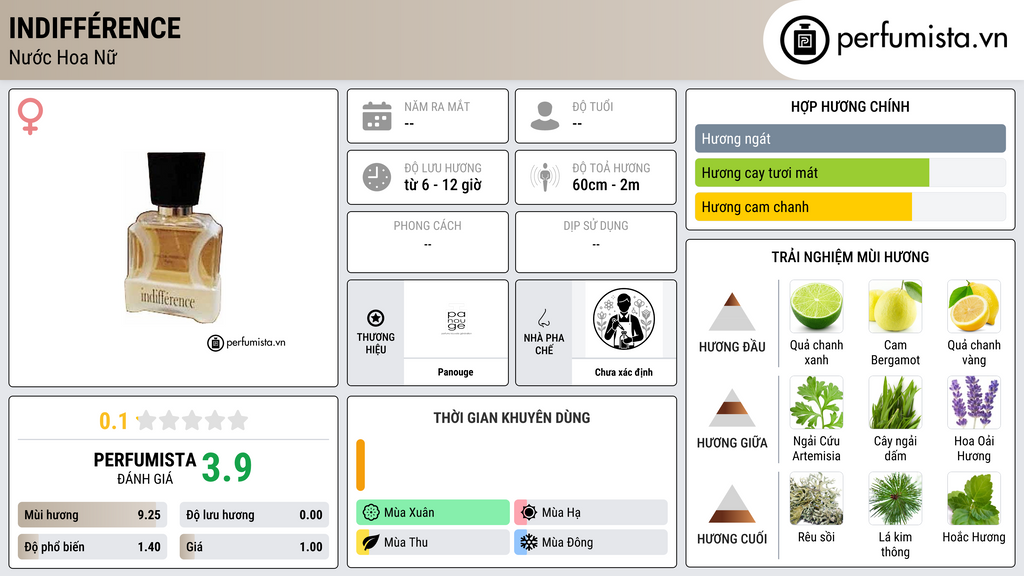Screen dimensions: 1024x576
Task: Click the Indifférence perfume bottle image
Action: pyautogui.click(x=173, y=238)
